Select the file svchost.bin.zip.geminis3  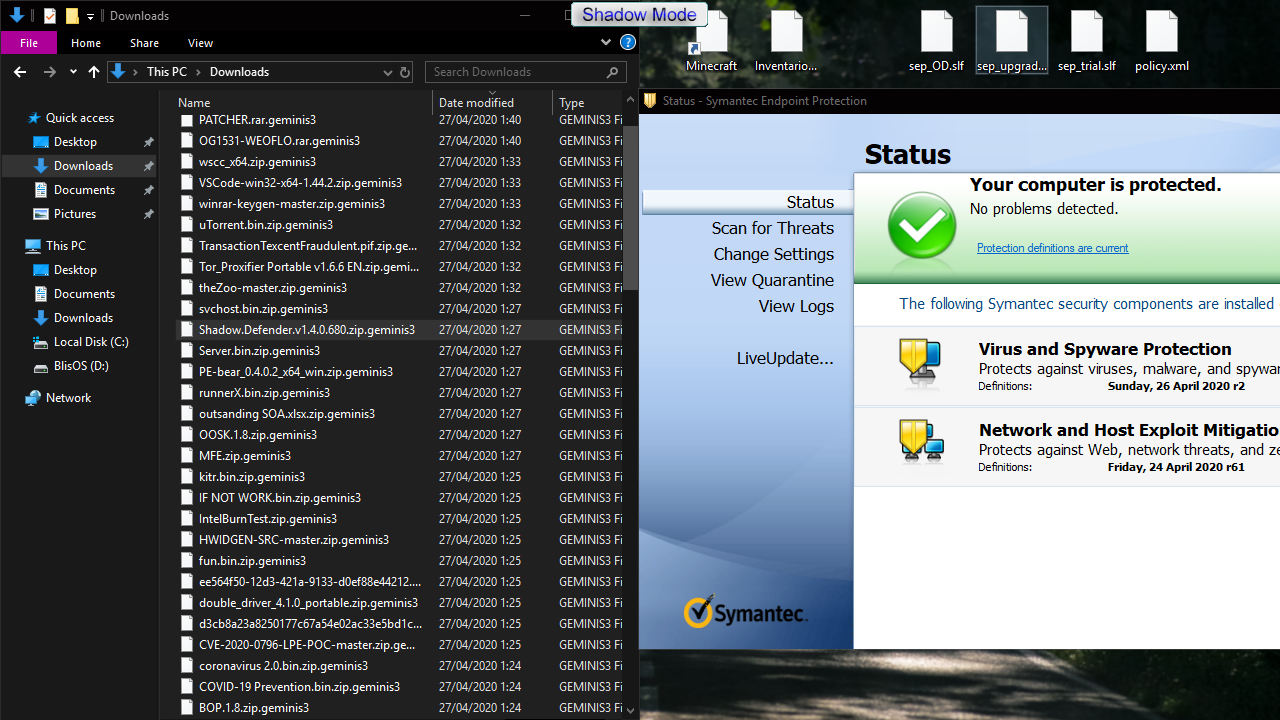(x=400, y=309)
